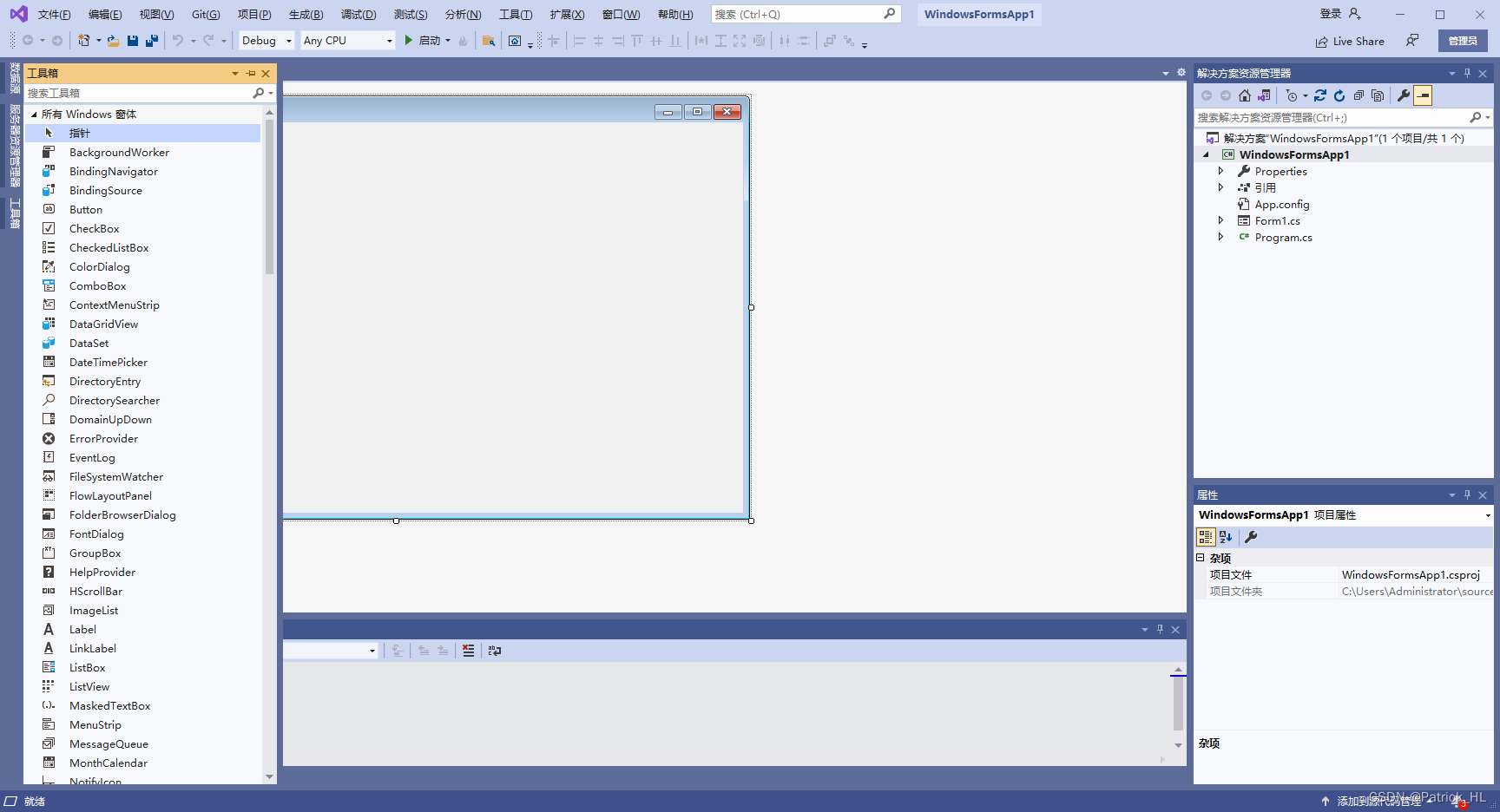
Task: Click the toolbox search input field
Action: (x=137, y=93)
